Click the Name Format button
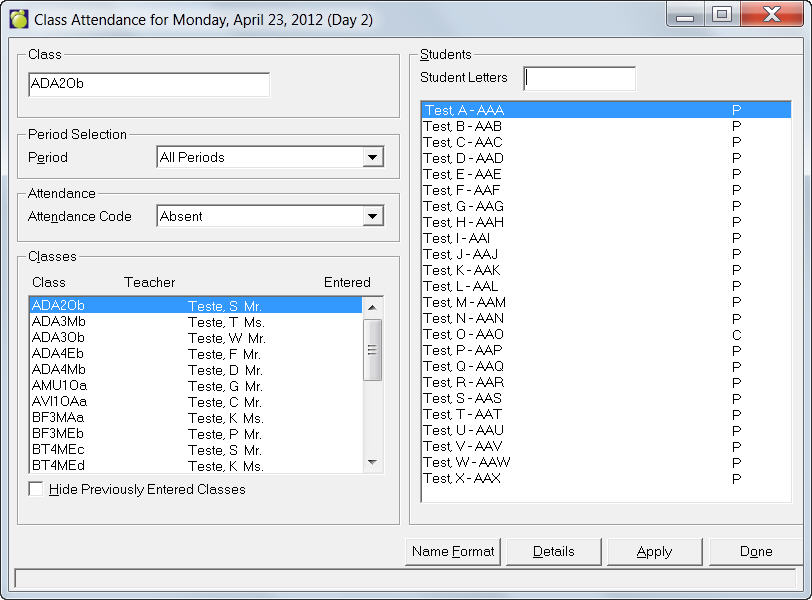Screen dimensions: 812x600 coord(453,551)
